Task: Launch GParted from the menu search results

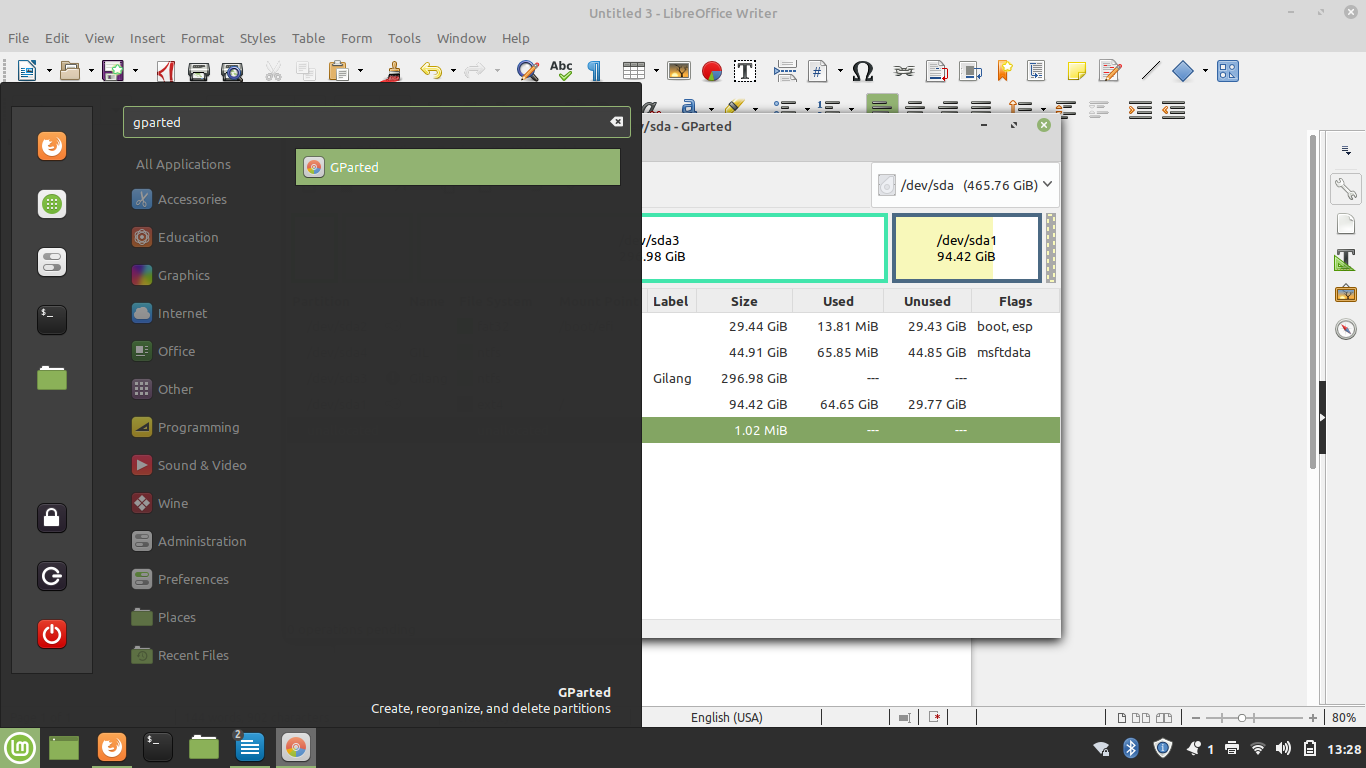Action: (457, 167)
